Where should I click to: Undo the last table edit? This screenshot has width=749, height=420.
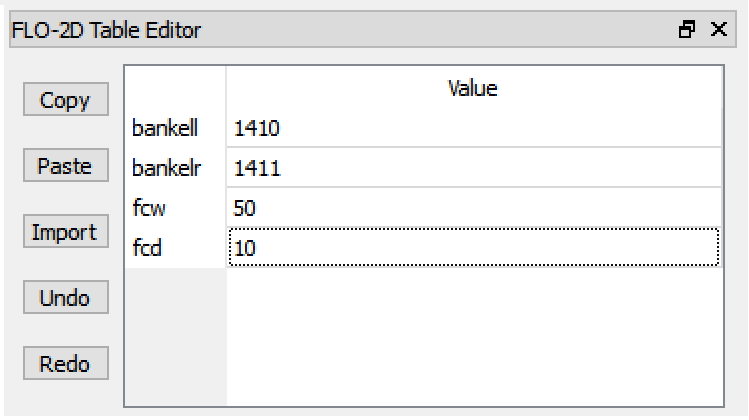(x=65, y=298)
